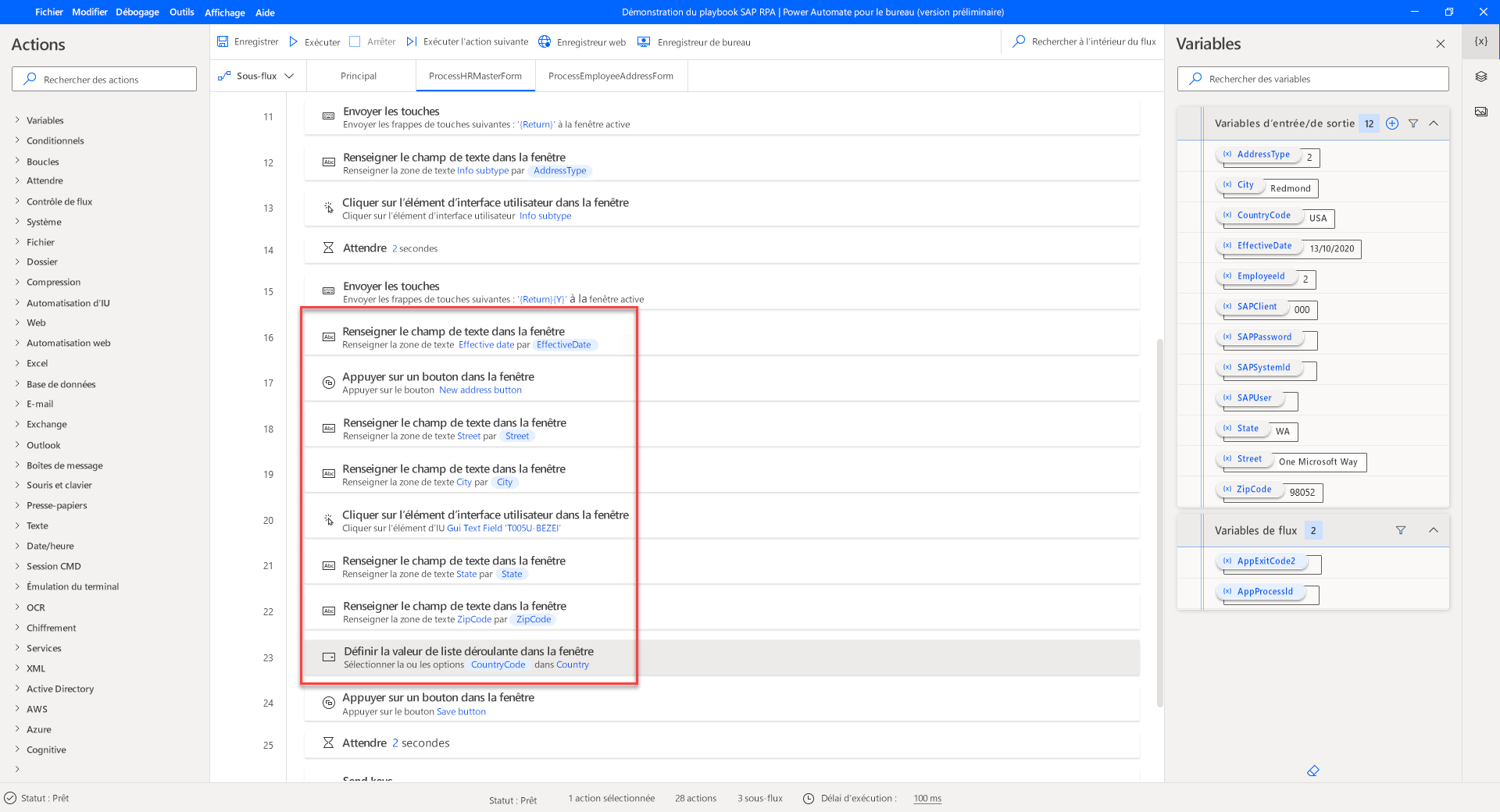Click the eraser icon under variables
Image resolution: width=1500 pixels, height=812 pixels.
tap(1313, 771)
